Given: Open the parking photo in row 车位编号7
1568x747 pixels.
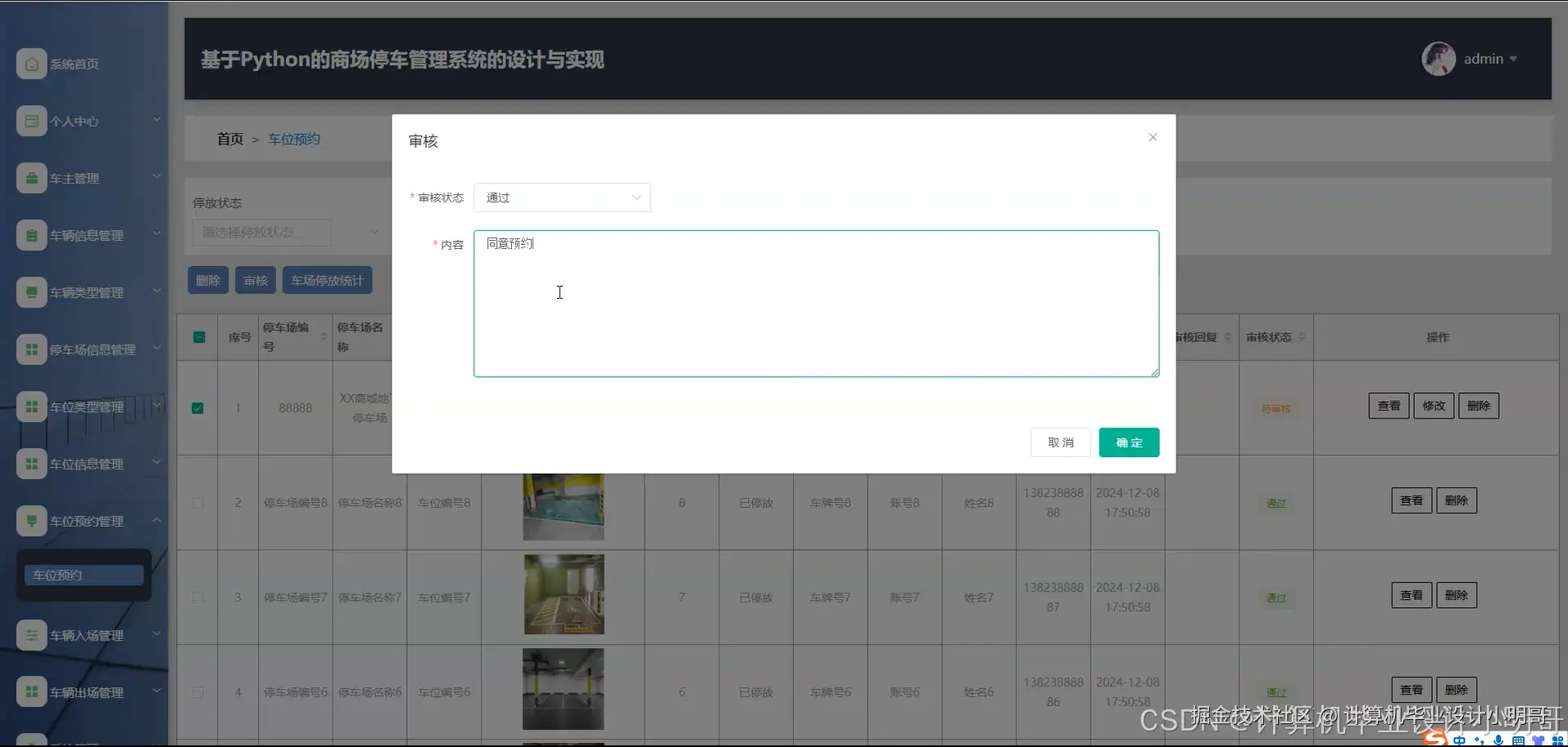Looking at the screenshot, I should (564, 595).
